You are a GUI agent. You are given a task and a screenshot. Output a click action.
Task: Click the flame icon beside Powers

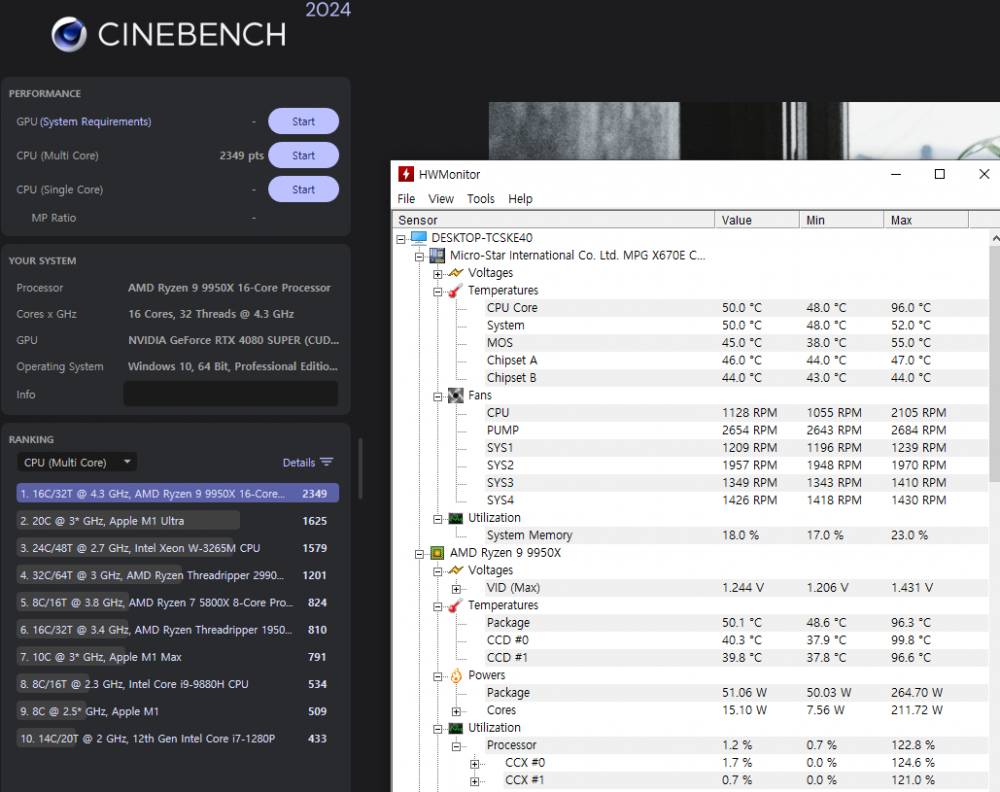[x=456, y=675]
